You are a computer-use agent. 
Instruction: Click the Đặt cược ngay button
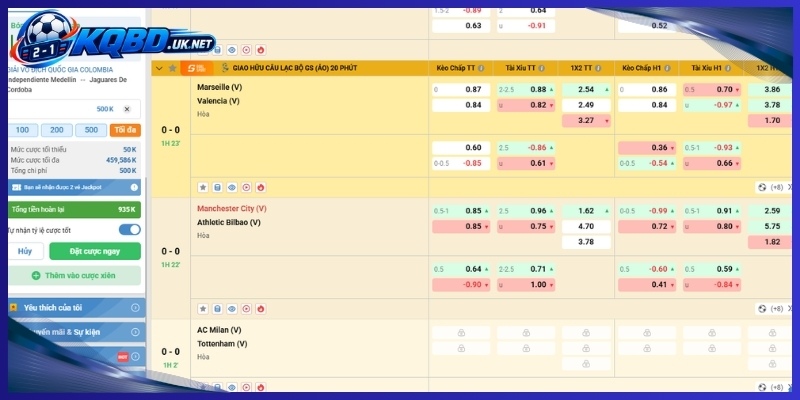pyautogui.click(x=95, y=251)
